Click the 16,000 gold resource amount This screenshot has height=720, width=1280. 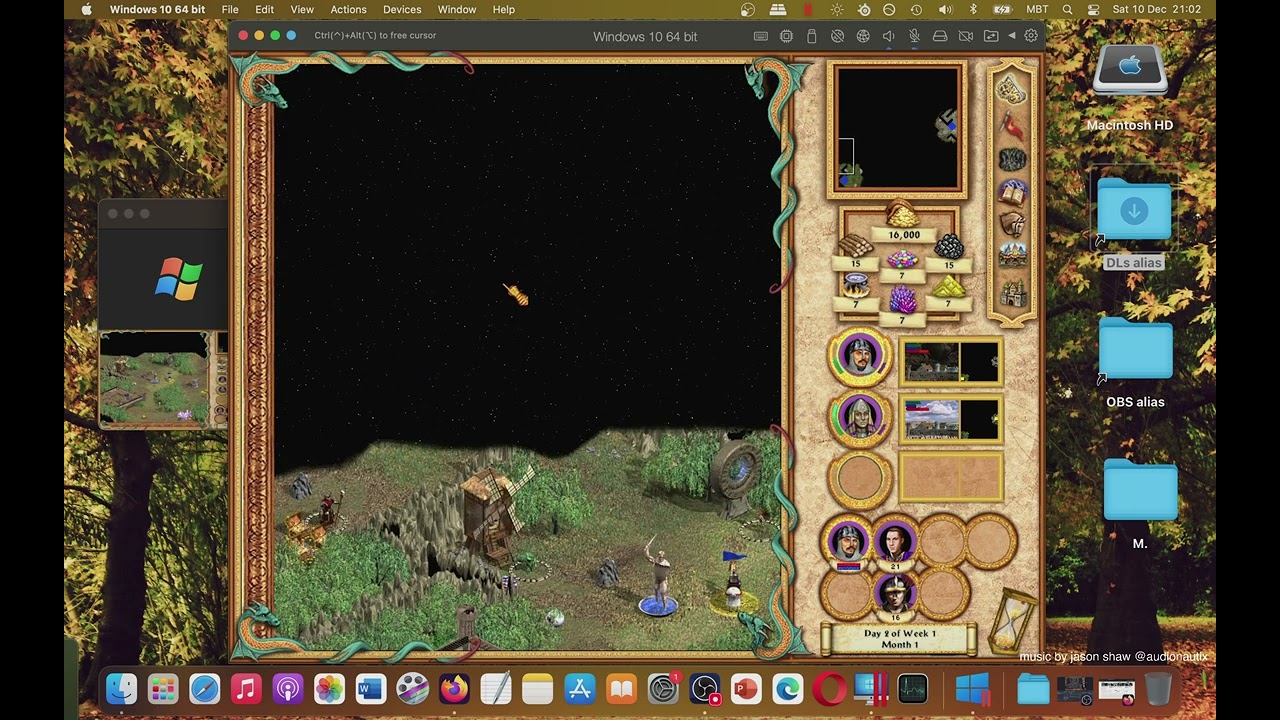point(904,235)
